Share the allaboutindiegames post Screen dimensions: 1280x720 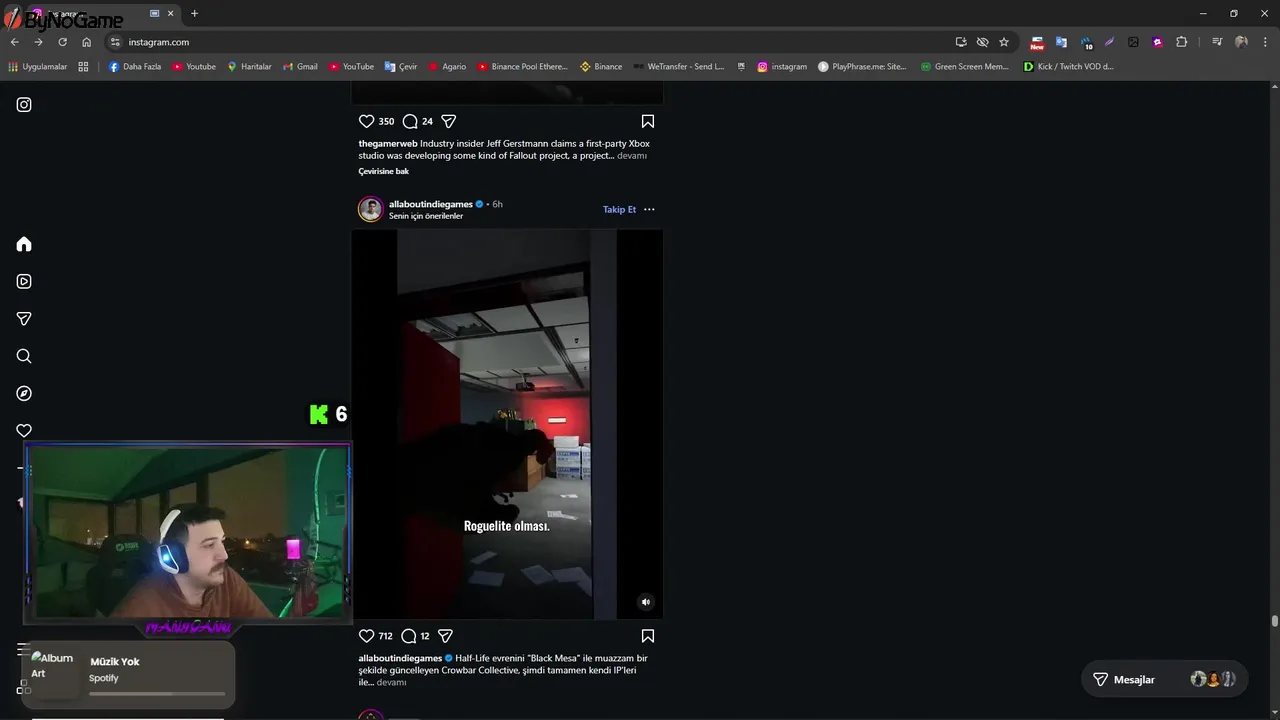tap(446, 636)
